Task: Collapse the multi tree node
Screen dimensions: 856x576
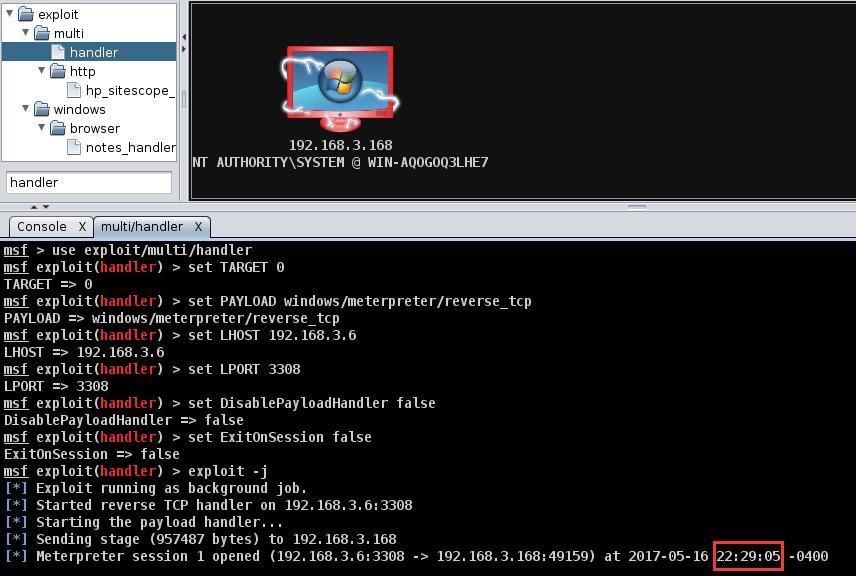Action: pyautogui.click(x=26, y=33)
